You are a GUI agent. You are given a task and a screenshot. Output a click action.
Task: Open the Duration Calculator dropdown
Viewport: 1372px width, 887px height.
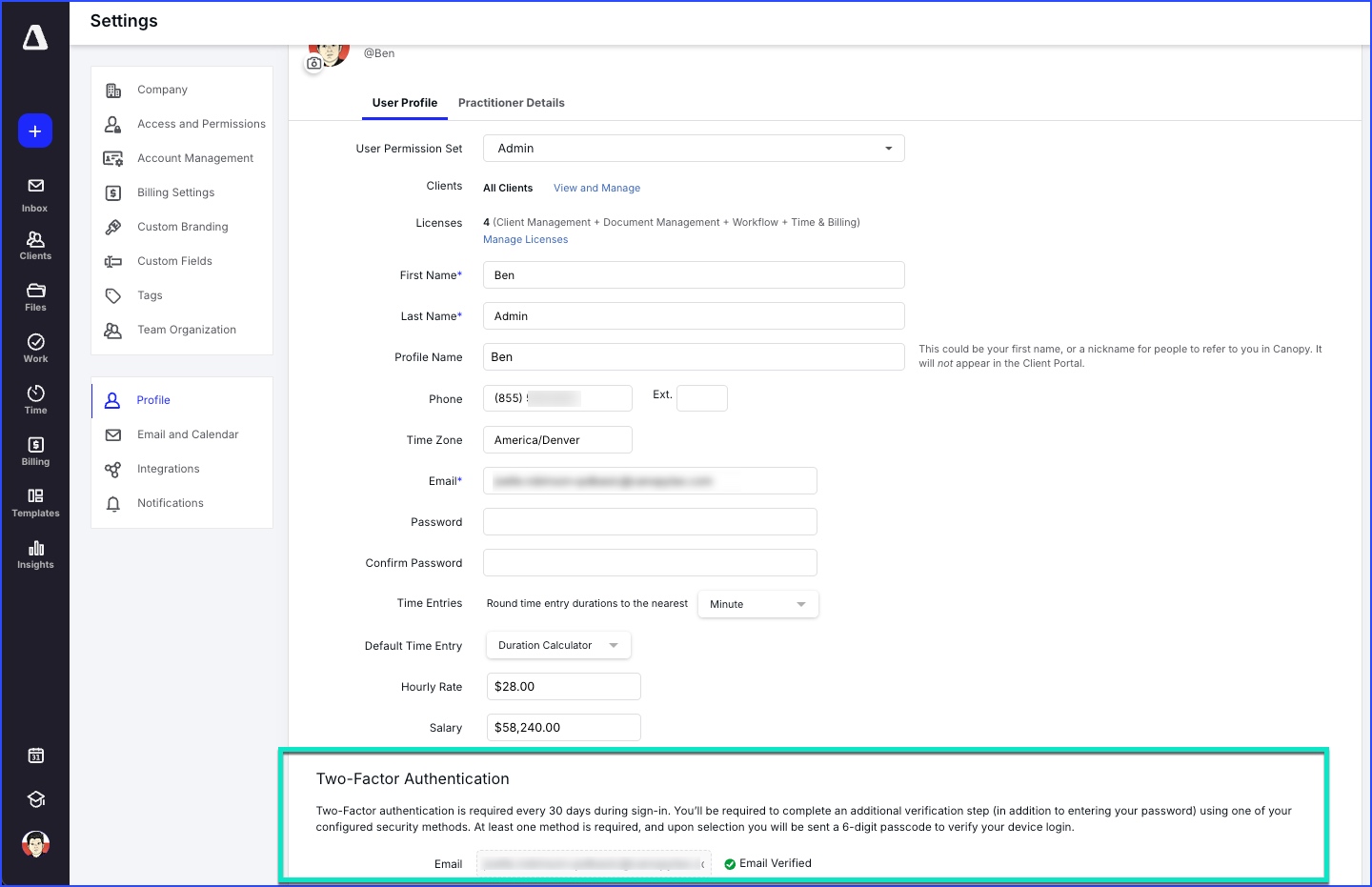558,645
